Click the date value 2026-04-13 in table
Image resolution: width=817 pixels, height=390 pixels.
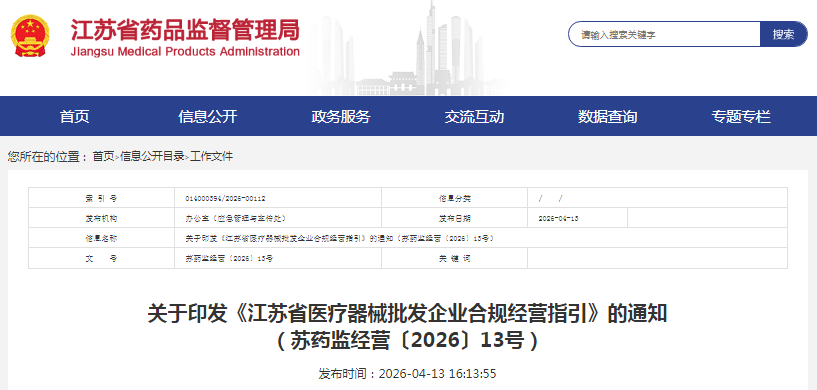[x=559, y=218]
